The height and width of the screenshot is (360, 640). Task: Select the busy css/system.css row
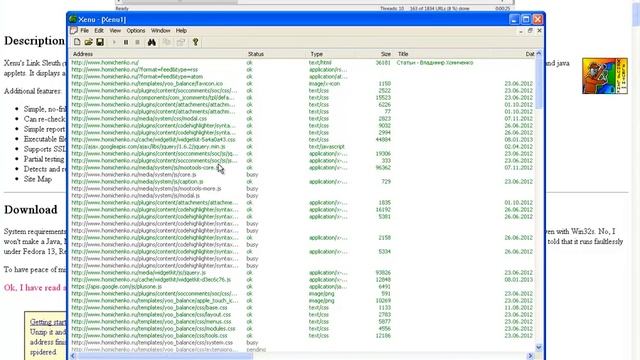coord(302,342)
